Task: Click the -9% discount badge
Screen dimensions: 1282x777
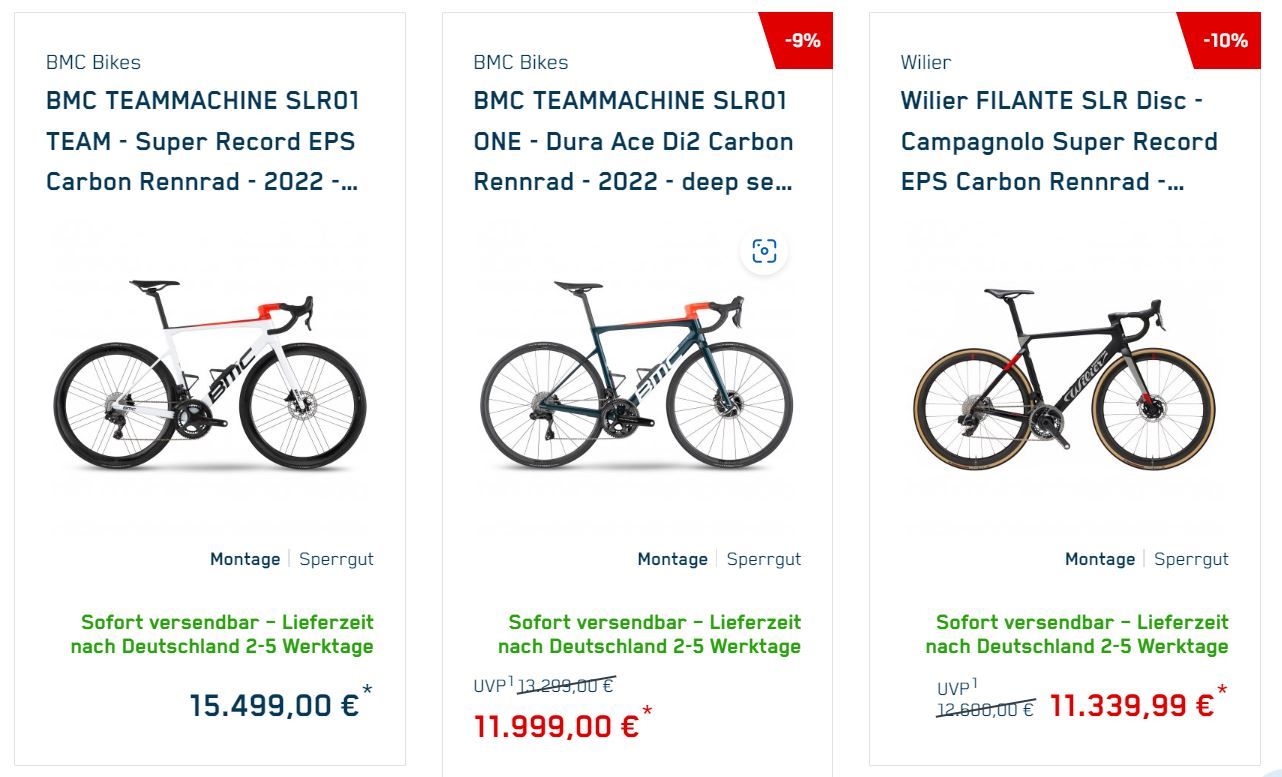Action: pos(802,40)
